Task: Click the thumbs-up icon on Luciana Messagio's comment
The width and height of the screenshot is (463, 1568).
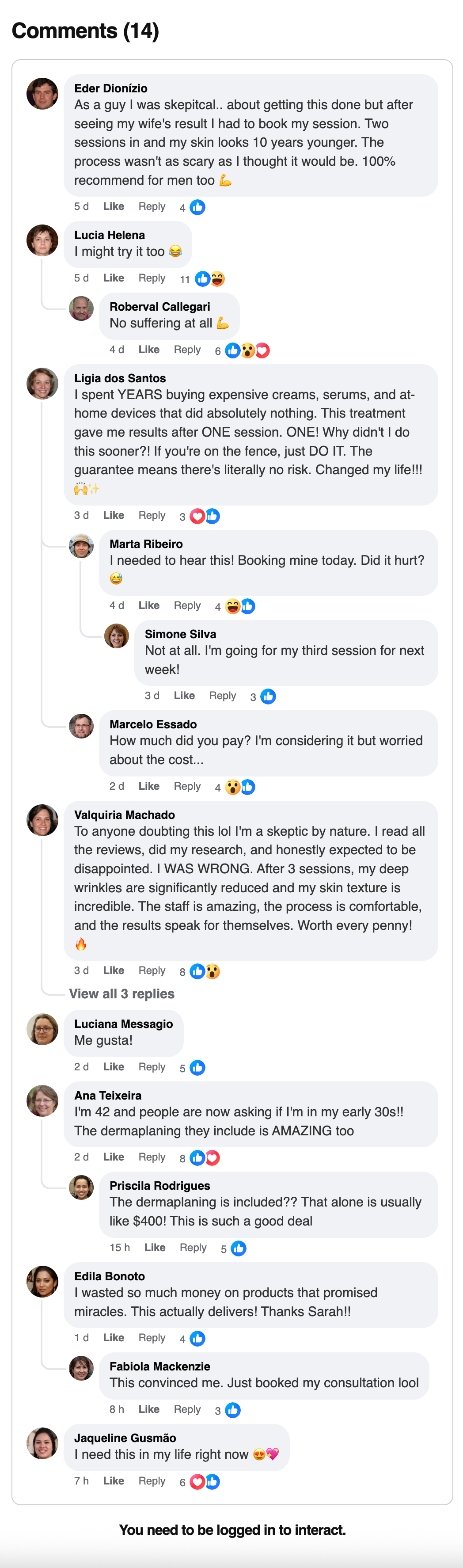Action: coord(197,1068)
